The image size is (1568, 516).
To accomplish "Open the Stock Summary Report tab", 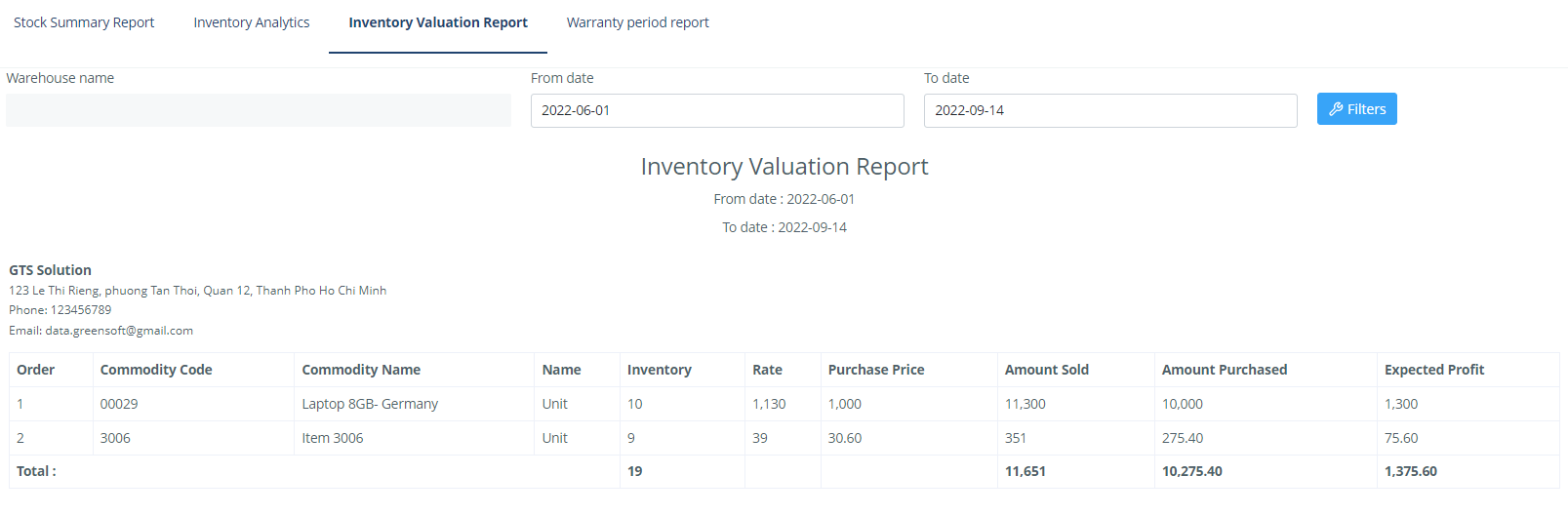I will tap(84, 22).
